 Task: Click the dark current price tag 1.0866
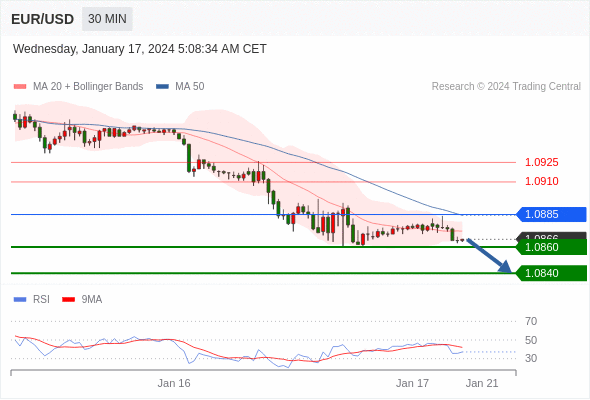(551, 236)
